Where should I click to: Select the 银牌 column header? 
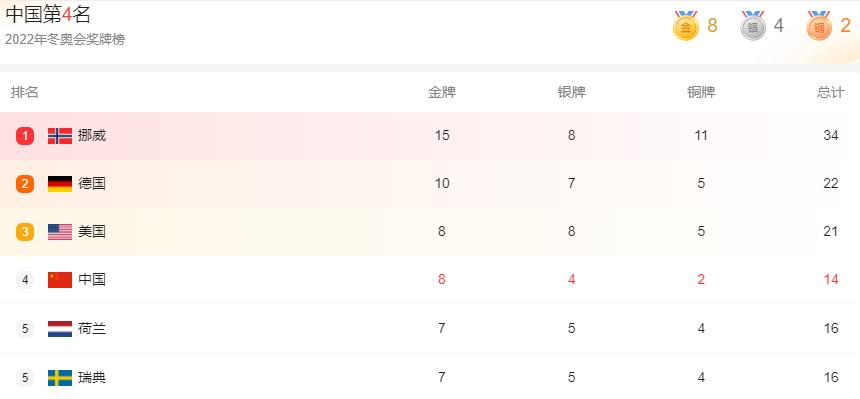click(x=572, y=92)
